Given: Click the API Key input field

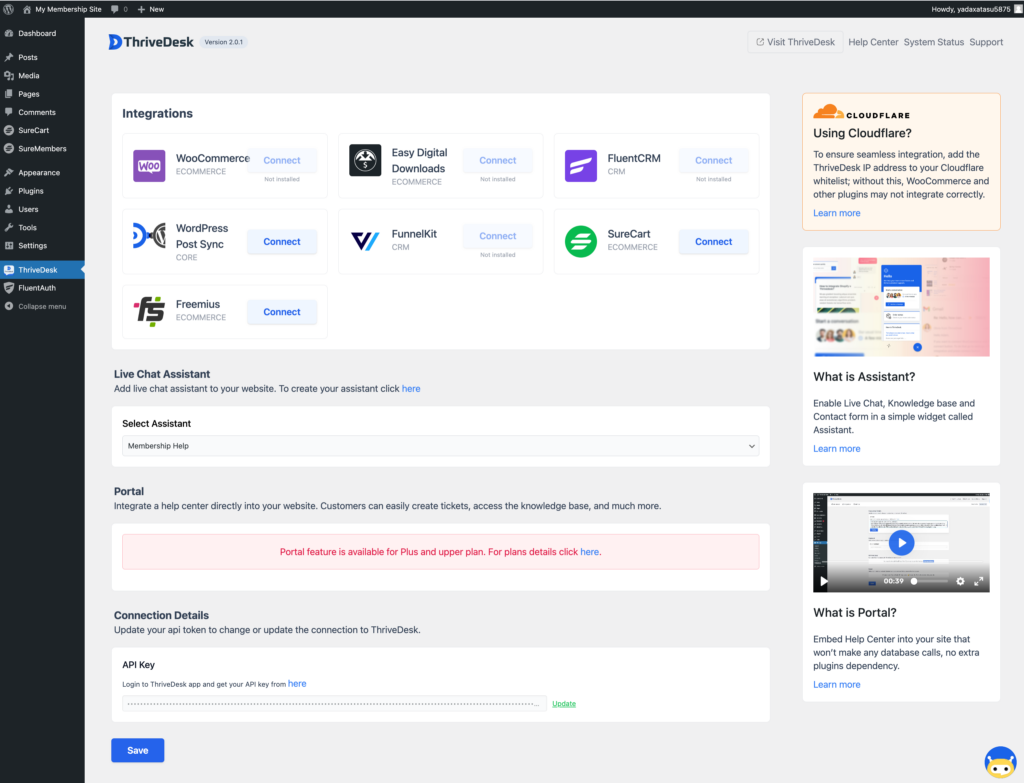Looking at the screenshot, I should 330,703.
